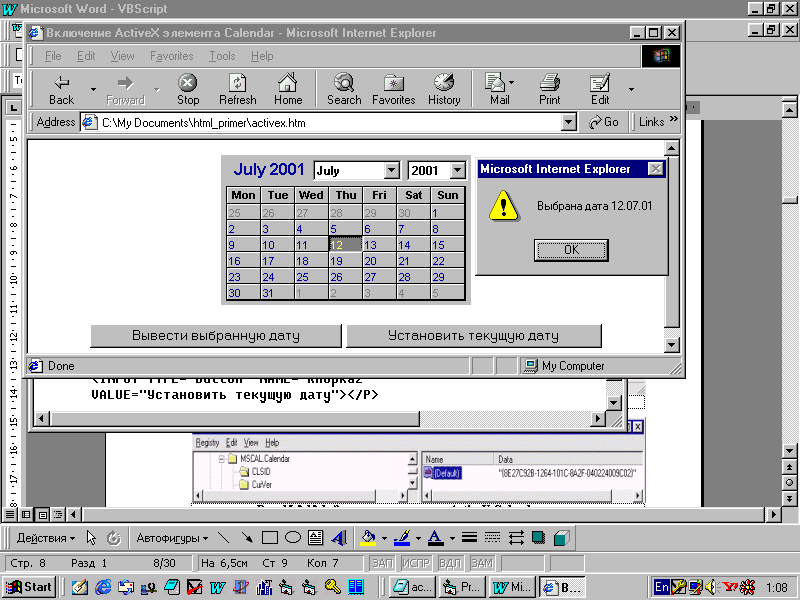The height and width of the screenshot is (600, 800).
Task: Expand the Links bar chevron
Action: 673,119
